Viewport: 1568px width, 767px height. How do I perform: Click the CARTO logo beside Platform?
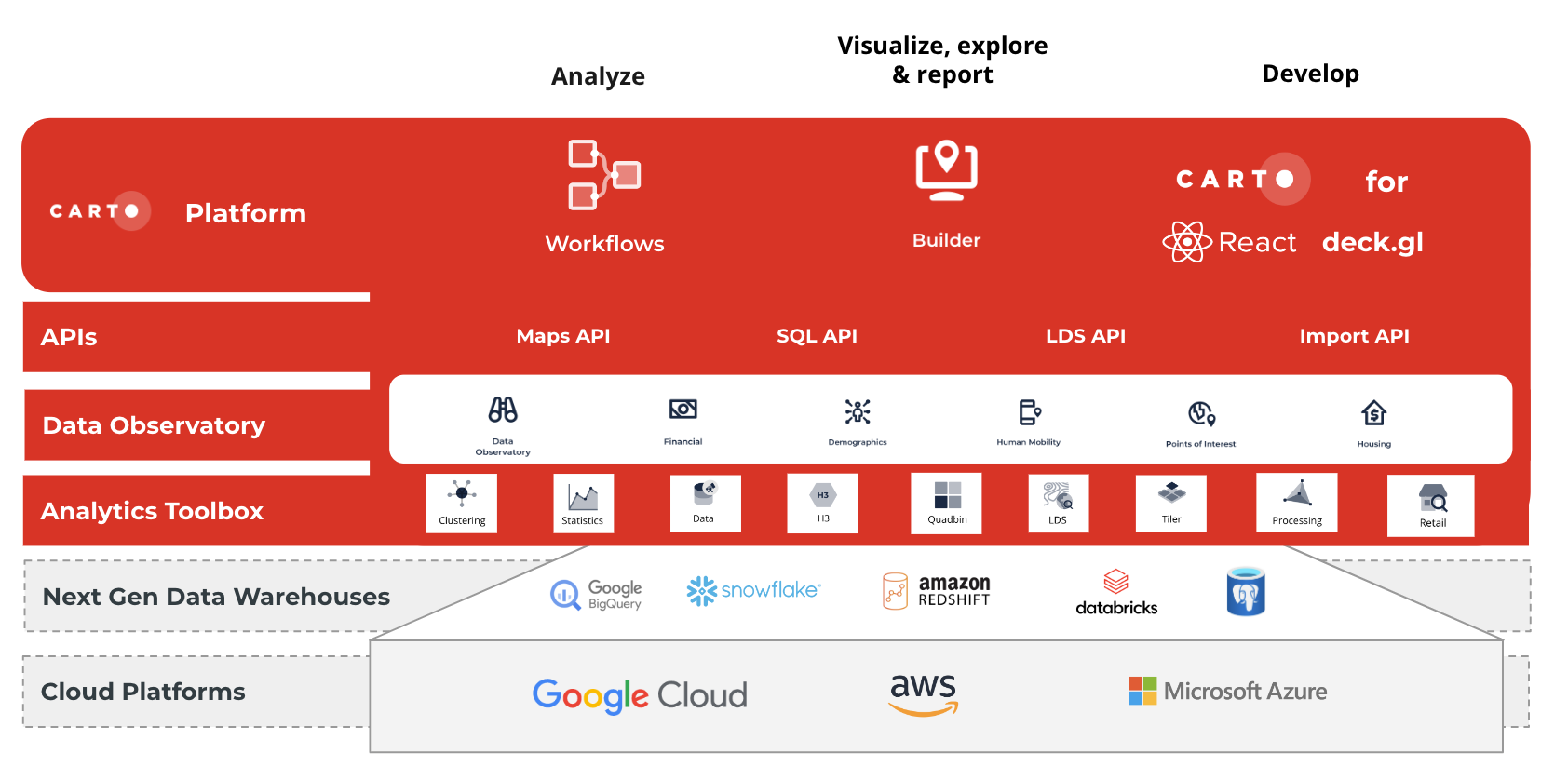[x=100, y=211]
